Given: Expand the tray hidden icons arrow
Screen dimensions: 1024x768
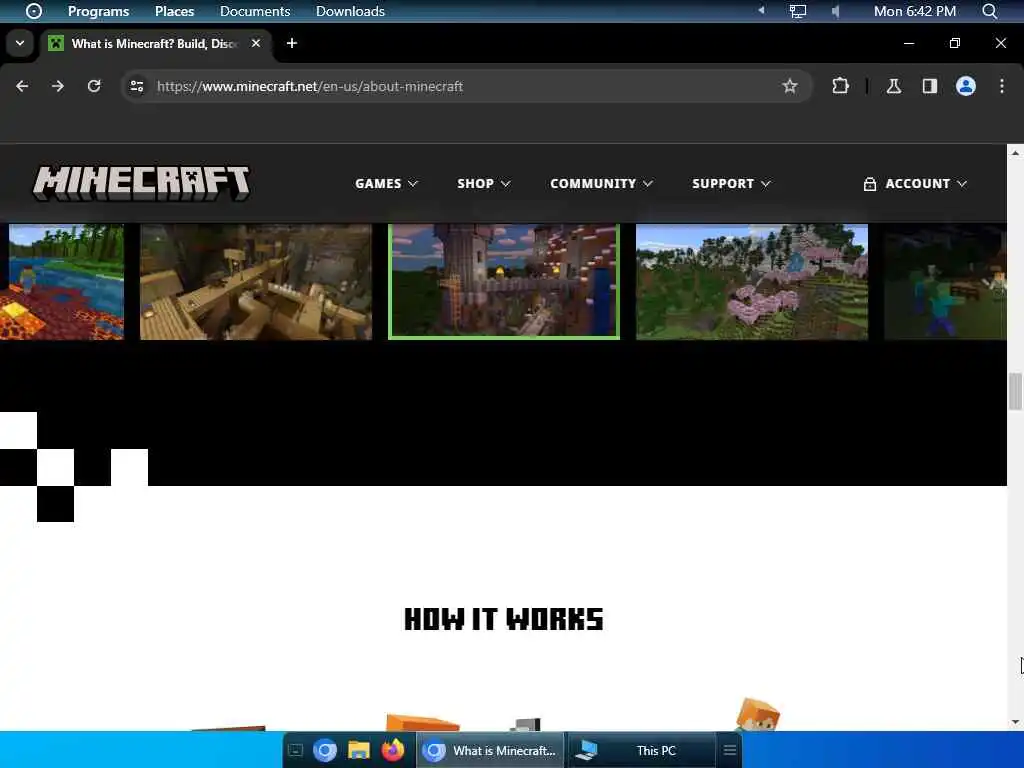Looking at the screenshot, I should coord(761,10).
